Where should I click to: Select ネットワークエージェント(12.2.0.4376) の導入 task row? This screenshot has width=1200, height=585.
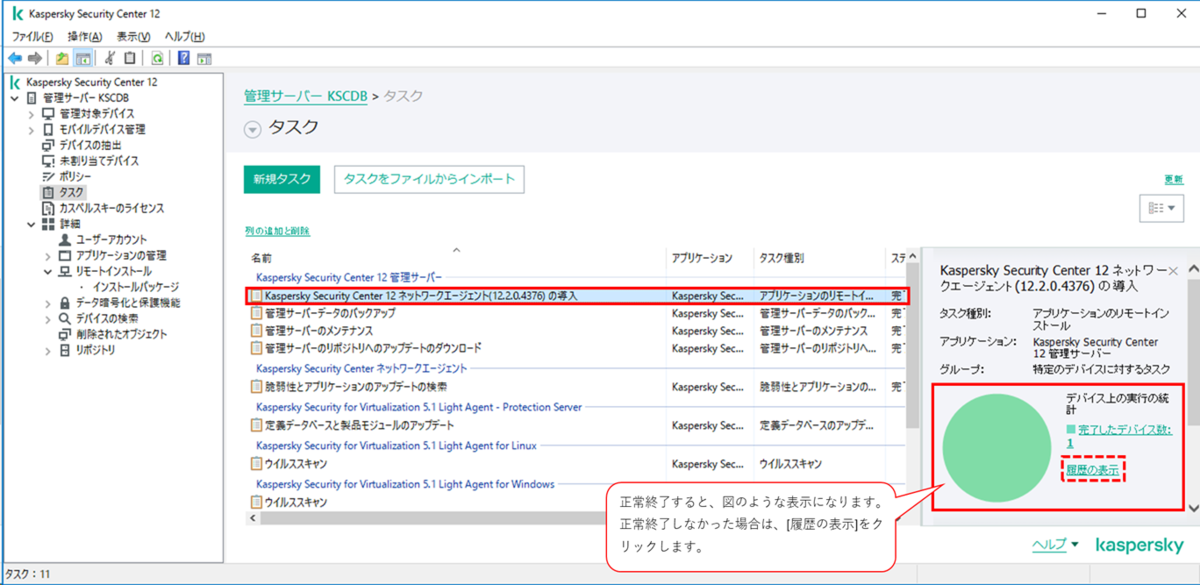tap(577, 296)
